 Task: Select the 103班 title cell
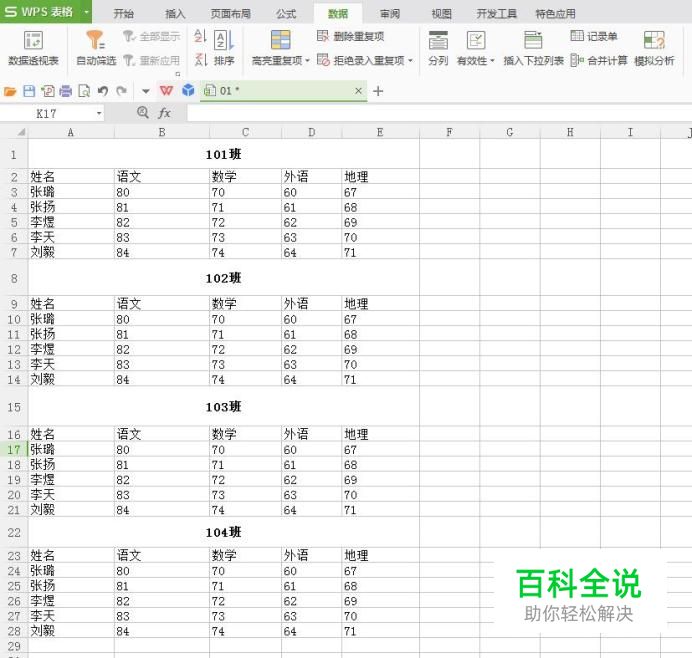(x=223, y=406)
